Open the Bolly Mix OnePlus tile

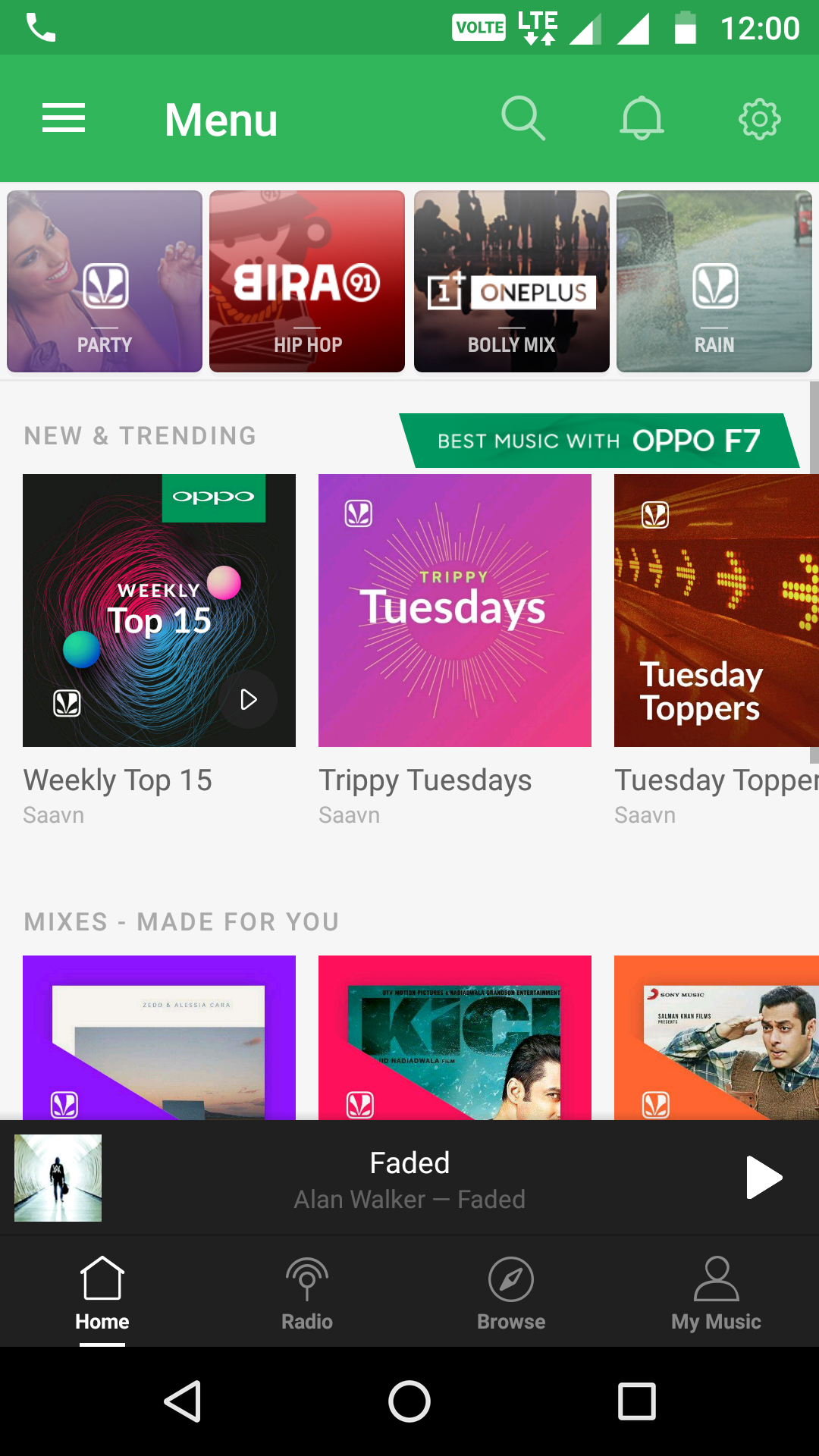[x=512, y=281]
